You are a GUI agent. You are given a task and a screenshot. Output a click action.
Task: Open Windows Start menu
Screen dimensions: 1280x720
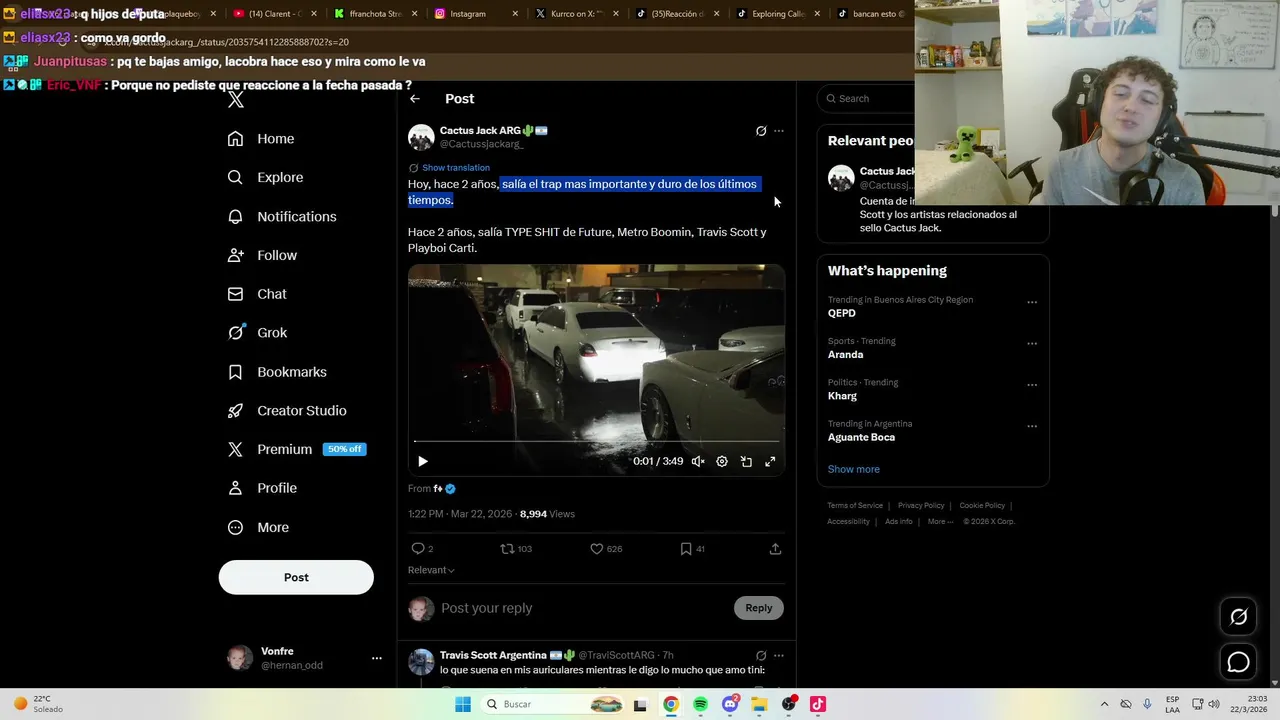click(463, 704)
